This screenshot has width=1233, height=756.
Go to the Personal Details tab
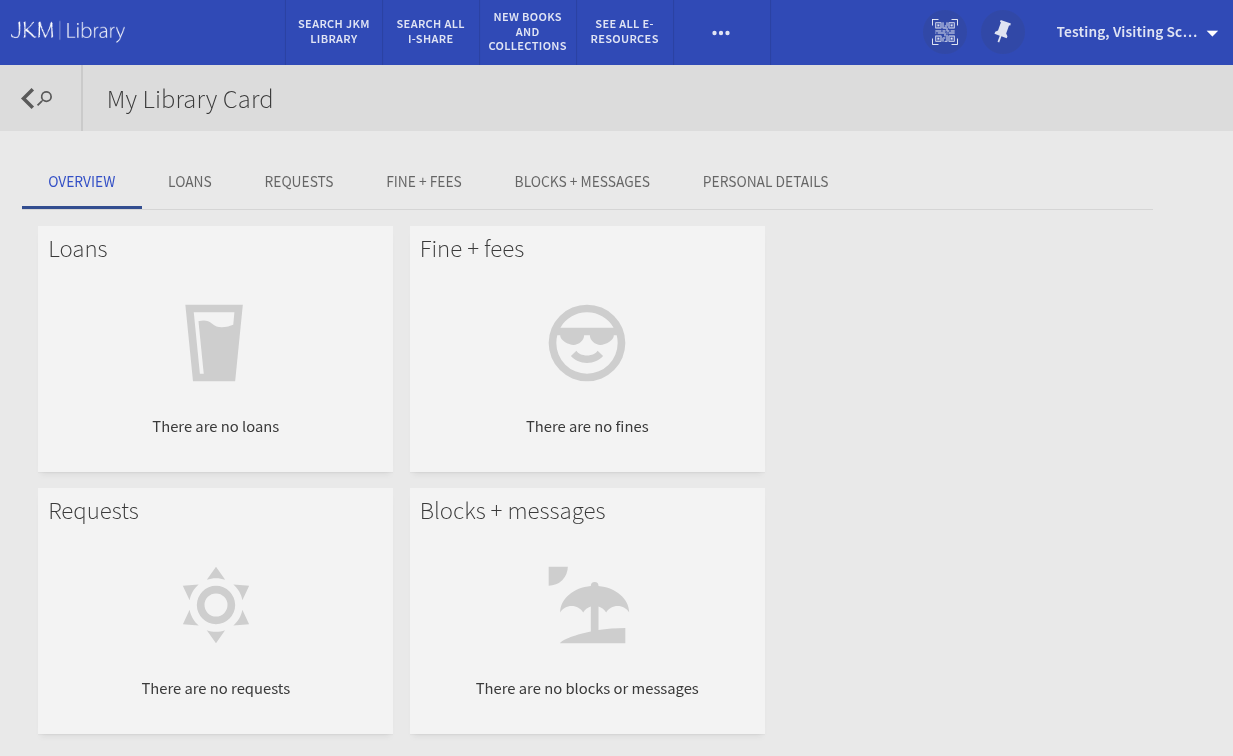[765, 182]
